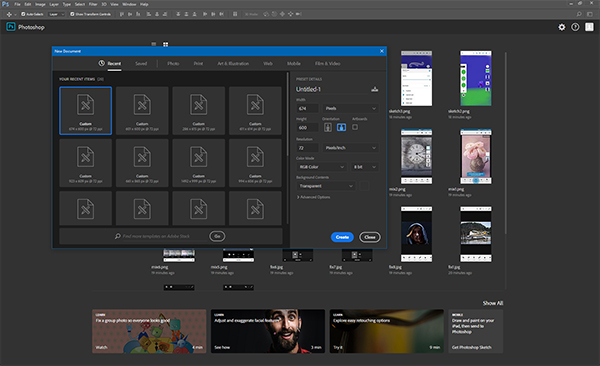Click the search icon in Adobe Stock field
Screen dimensions: 600x366
tap(118, 236)
